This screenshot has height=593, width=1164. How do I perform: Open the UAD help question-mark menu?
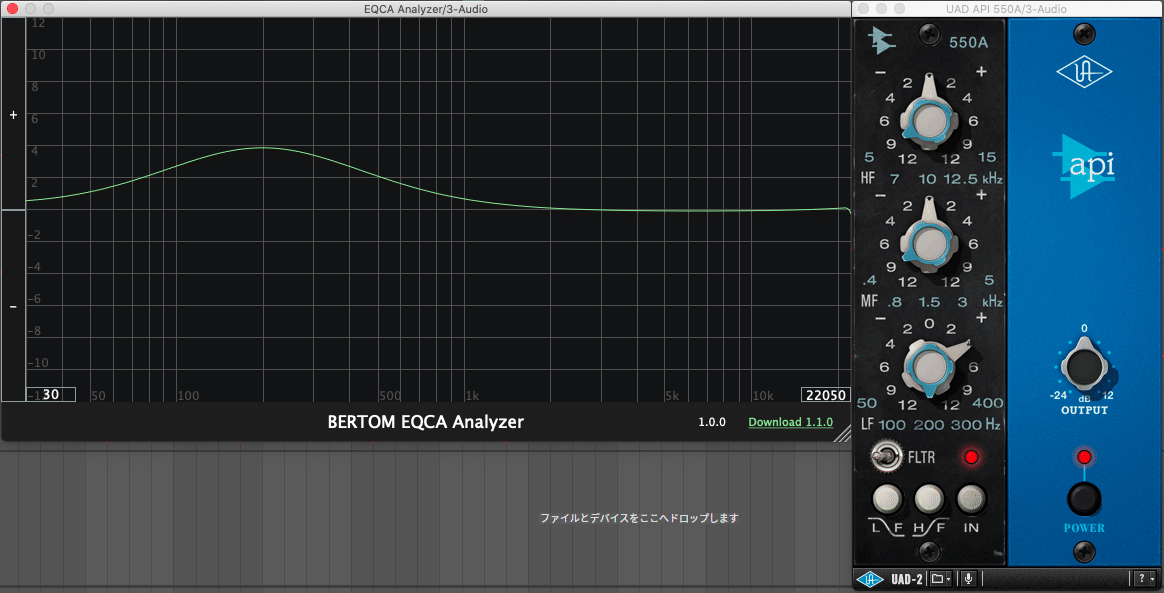tap(1143, 578)
